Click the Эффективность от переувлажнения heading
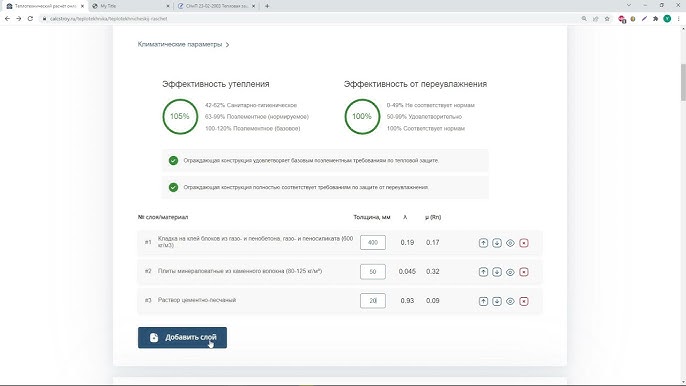Image resolution: width=686 pixels, height=386 pixels. [x=415, y=84]
